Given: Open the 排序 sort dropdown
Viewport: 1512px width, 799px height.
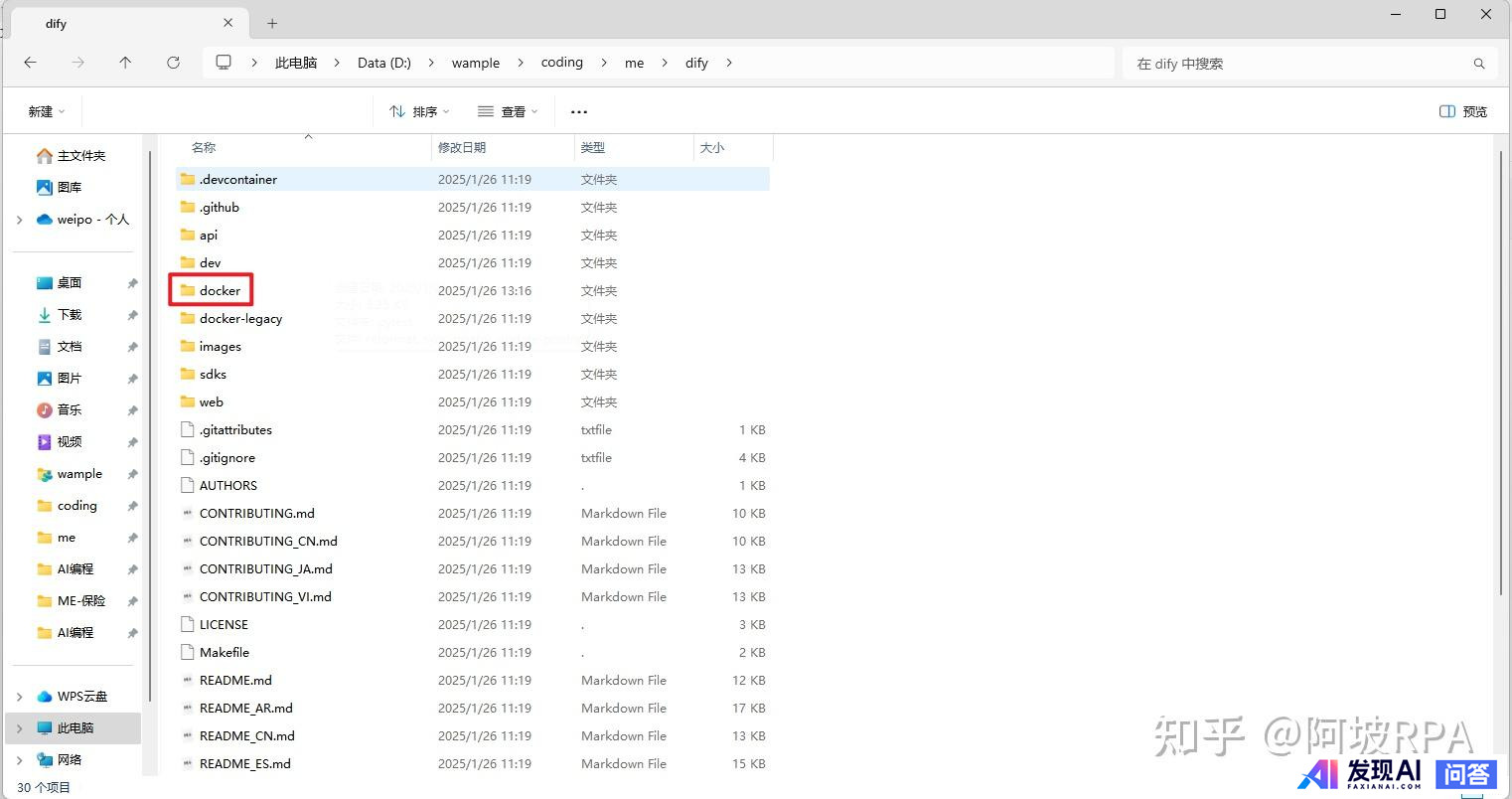Looking at the screenshot, I should pos(419,111).
